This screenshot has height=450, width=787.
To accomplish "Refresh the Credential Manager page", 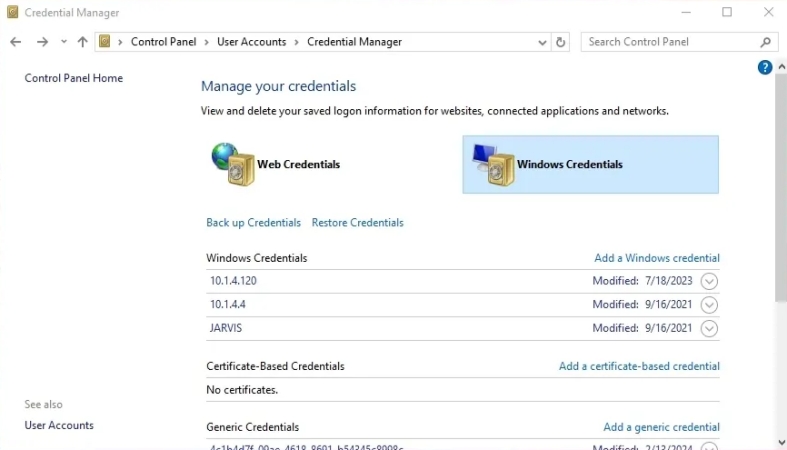I will (561, 42).
